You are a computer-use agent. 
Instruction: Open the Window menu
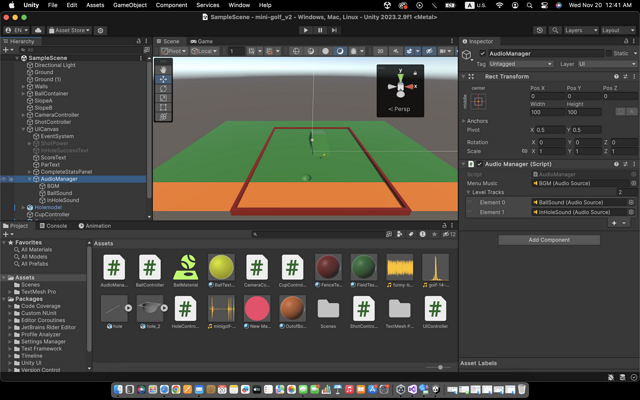coord(239,5)
